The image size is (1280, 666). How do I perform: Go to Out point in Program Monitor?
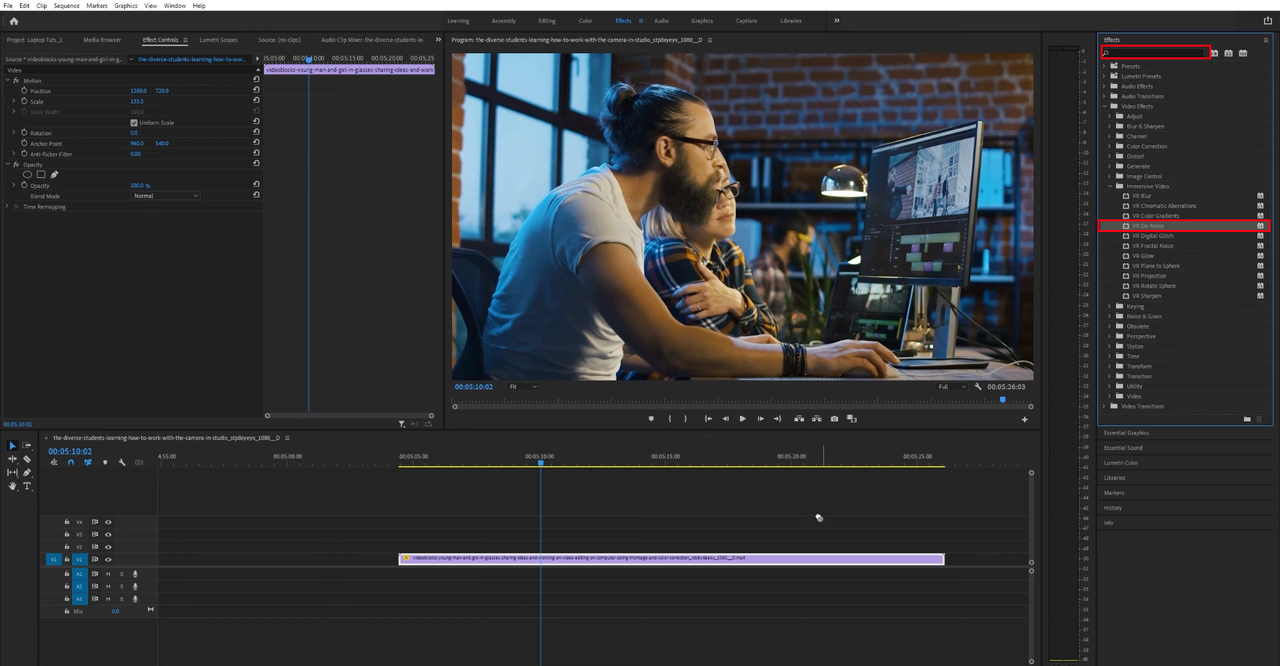pos(777,418)
